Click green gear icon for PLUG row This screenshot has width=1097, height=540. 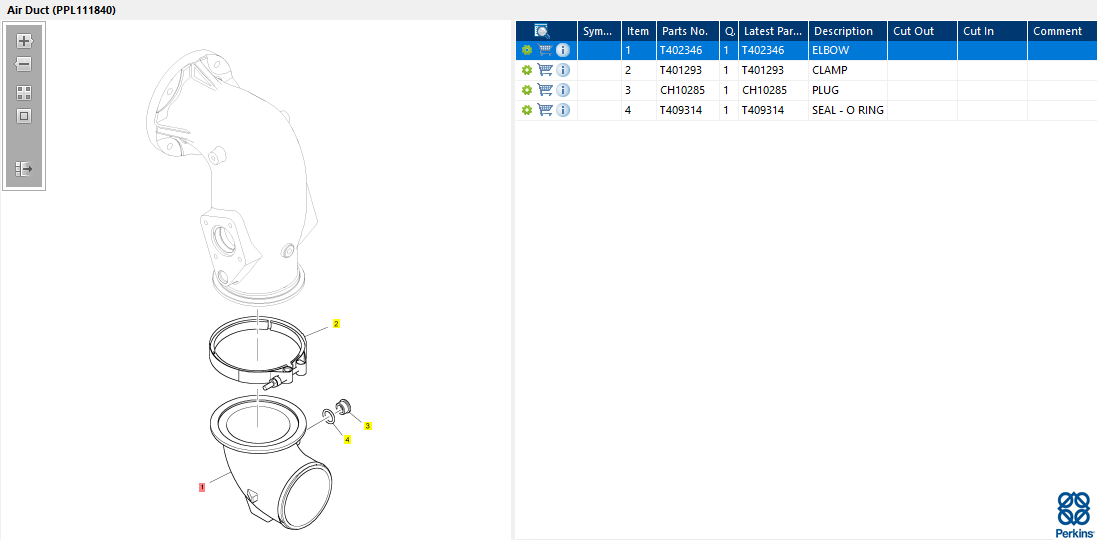coord(527,90)
